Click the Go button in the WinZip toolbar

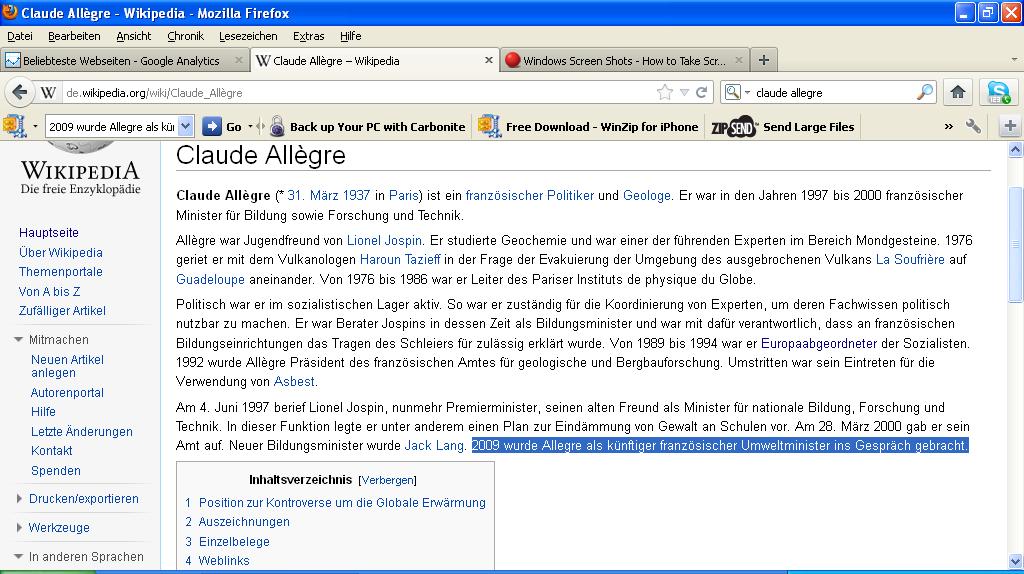[224, 127]
